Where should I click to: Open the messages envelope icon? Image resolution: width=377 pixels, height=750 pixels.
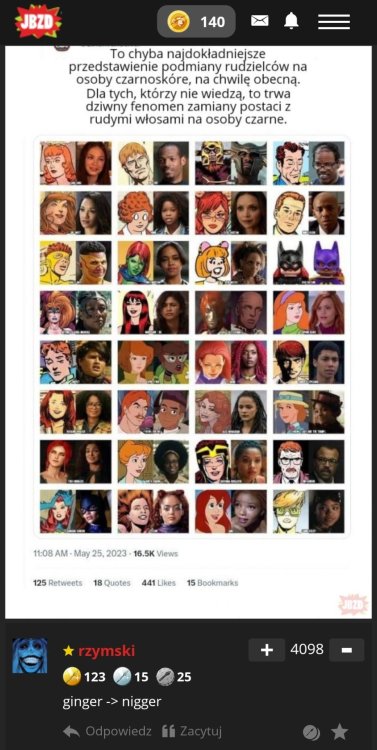[260, 21]
